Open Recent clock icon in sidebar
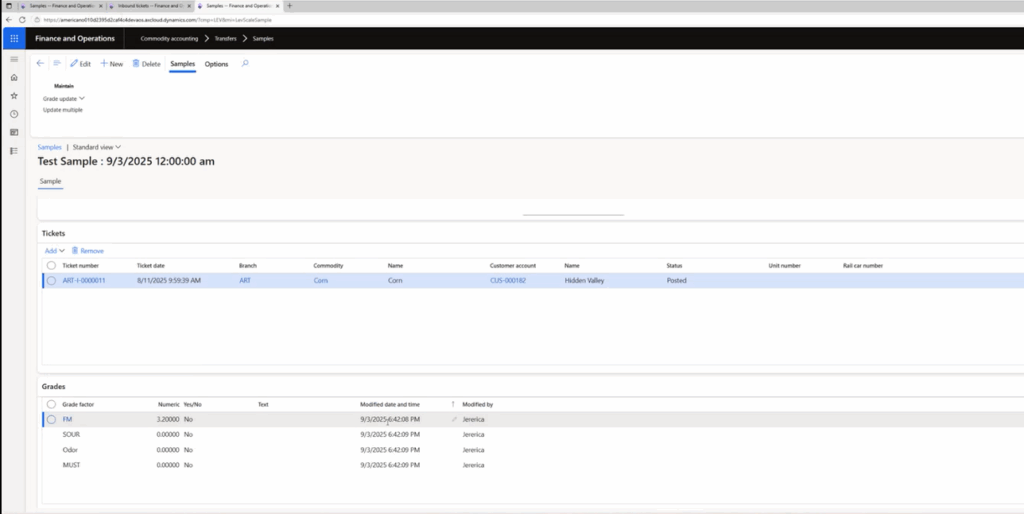1024x514 pixels. click(14, 114)
